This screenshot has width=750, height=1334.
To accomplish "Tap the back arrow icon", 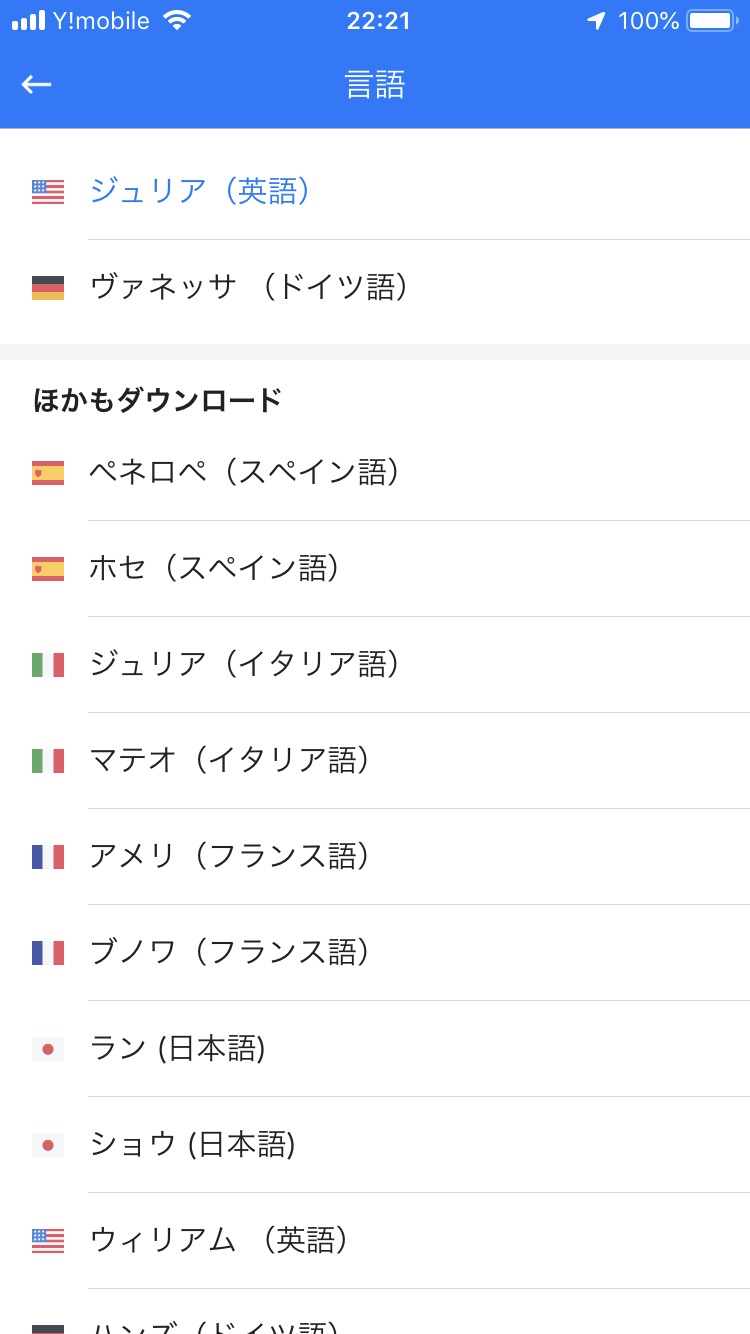I will tap(37, 85).
